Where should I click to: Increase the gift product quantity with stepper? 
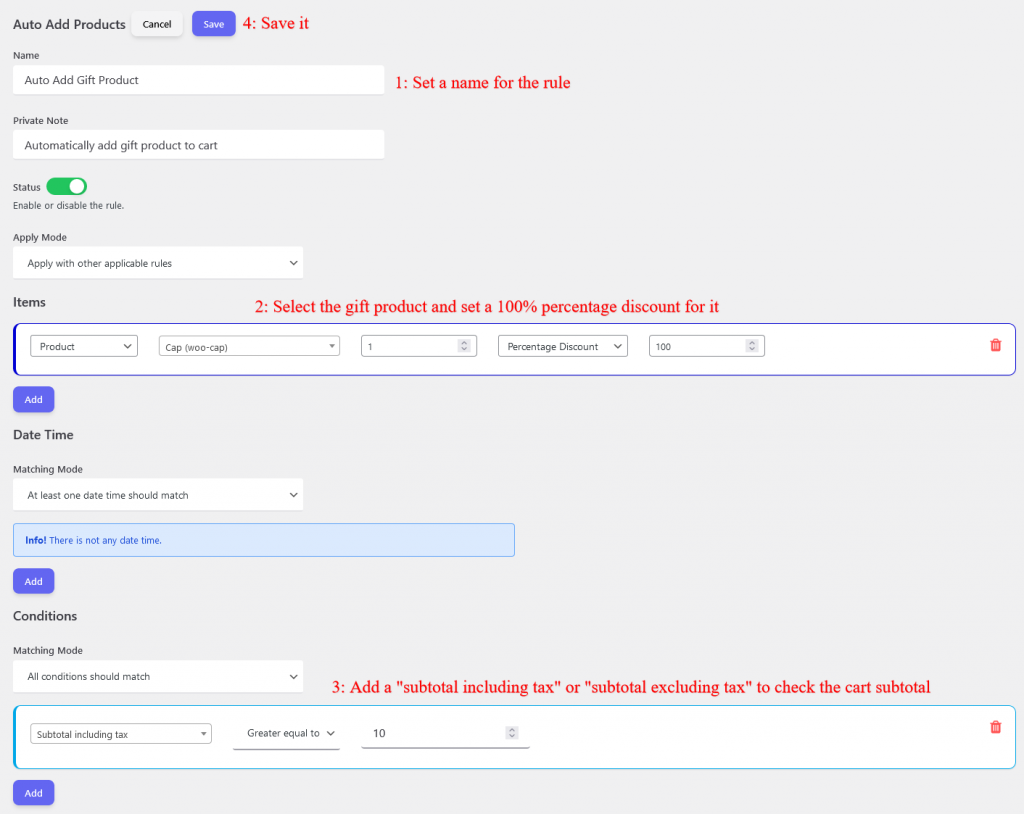tap(463, 342)
